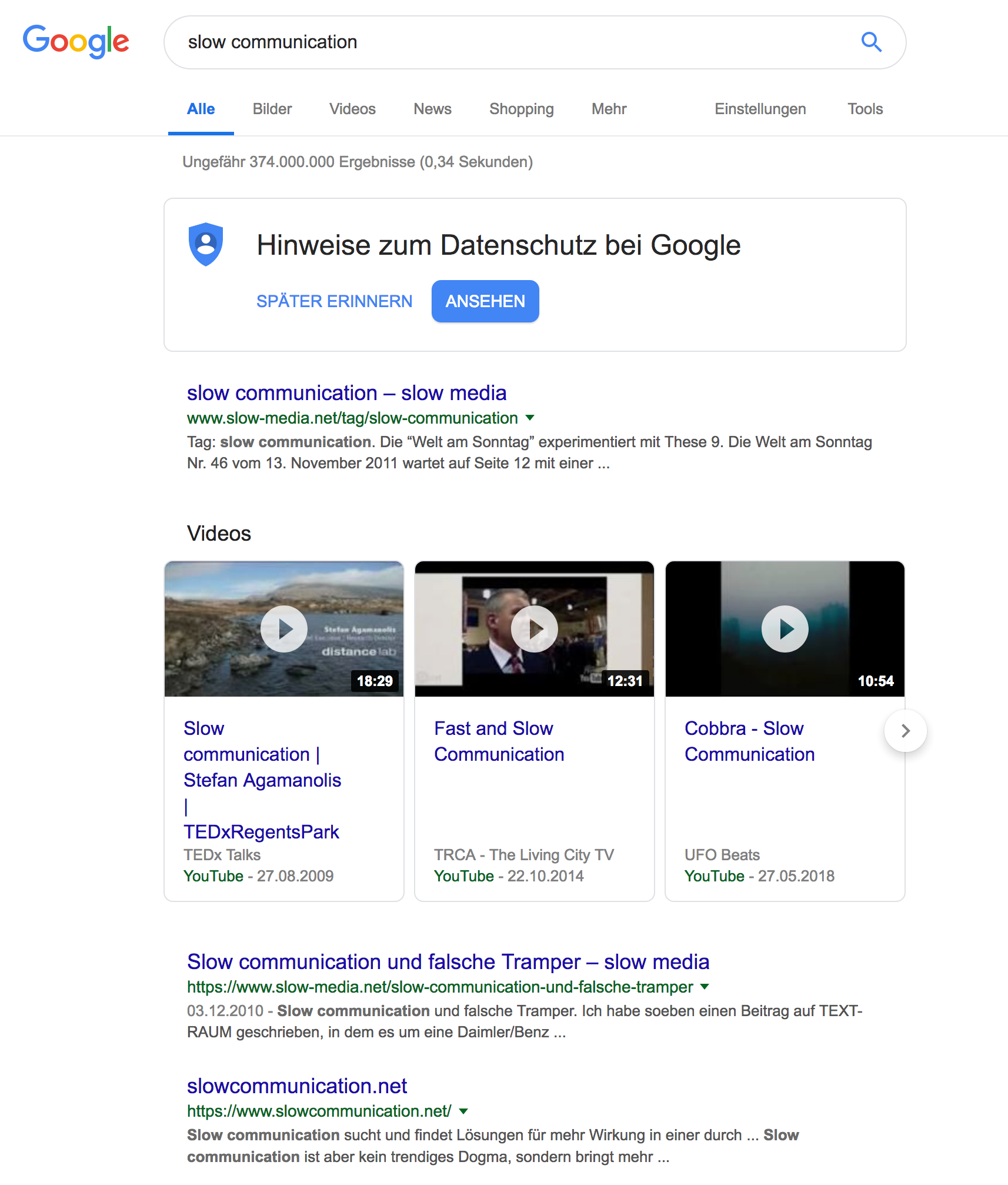Click 'Hinweise zum Datenschutz bei Google' heading
Screen dimensions: 1008x1185
coord(499,245)
